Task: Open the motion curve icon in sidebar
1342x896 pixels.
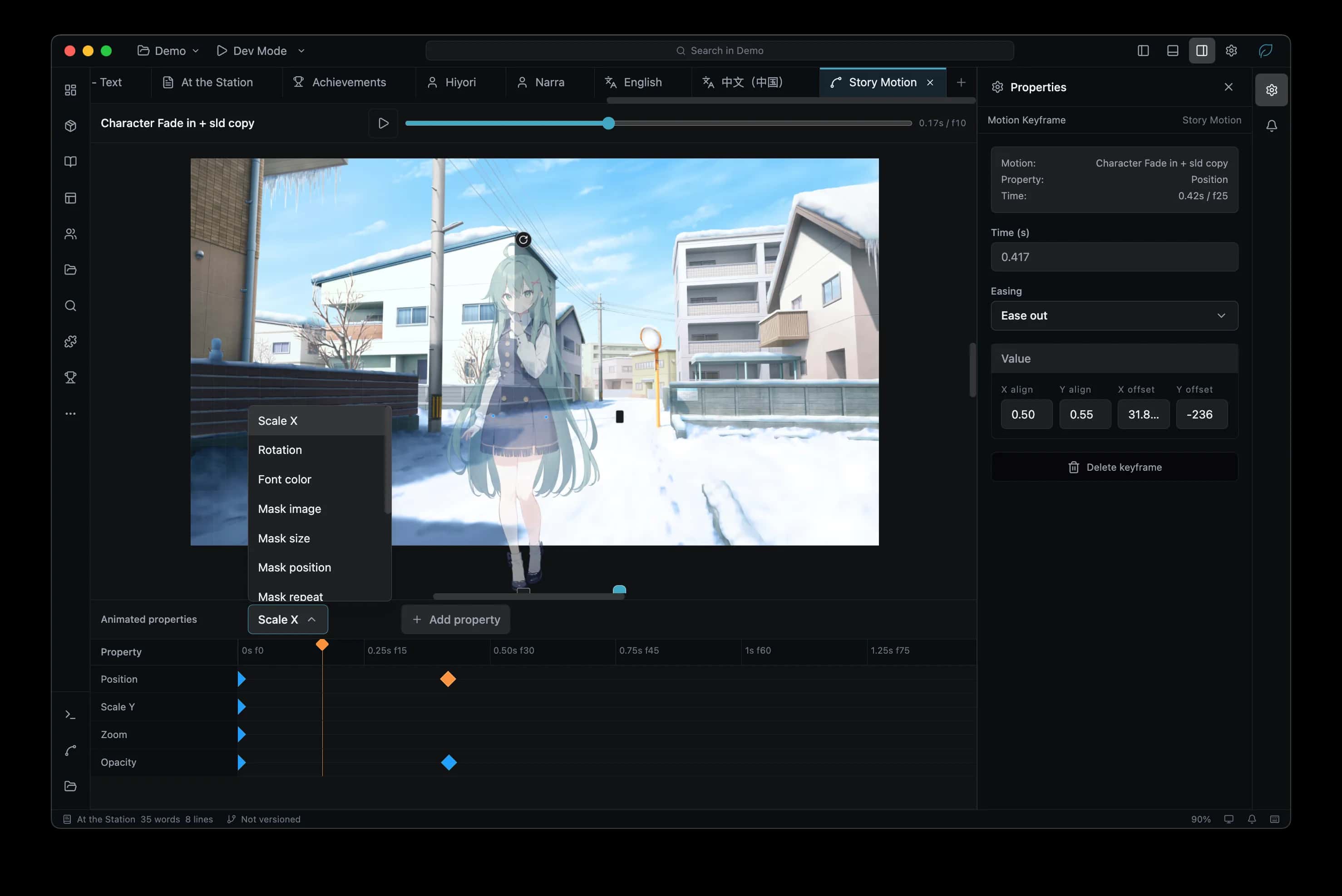Action: [x=70, y=751]
